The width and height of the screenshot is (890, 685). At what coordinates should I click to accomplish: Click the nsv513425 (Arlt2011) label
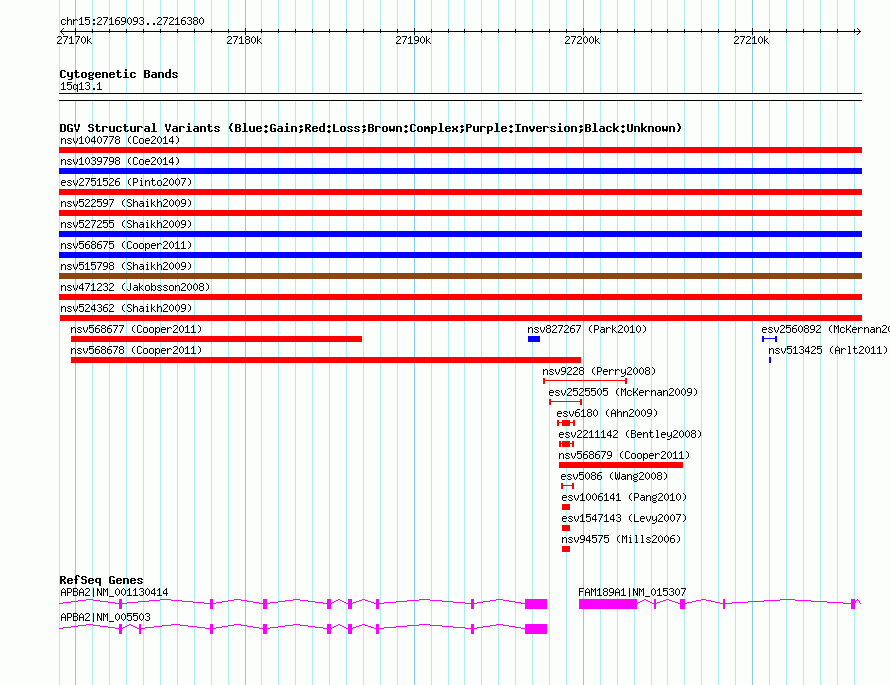[x=828, y=350]
